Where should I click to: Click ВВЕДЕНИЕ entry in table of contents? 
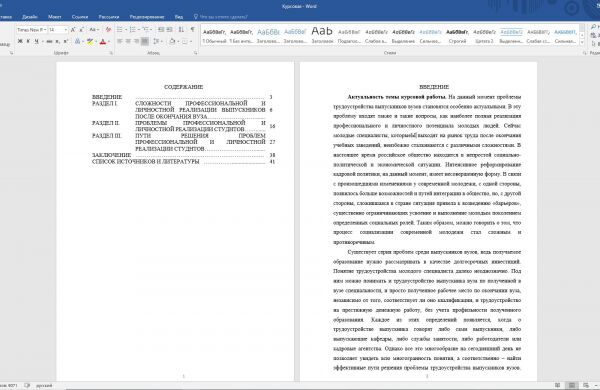point(107,97)
